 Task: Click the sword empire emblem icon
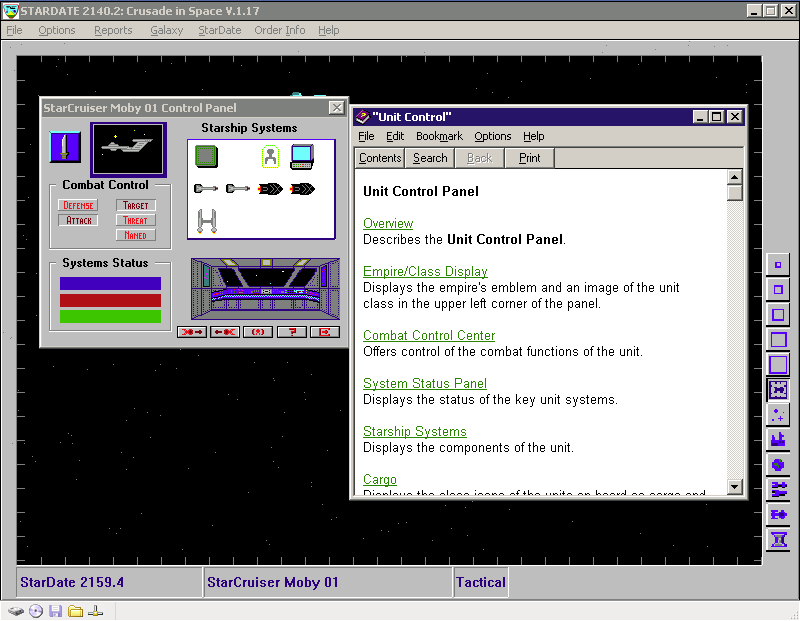65,147
